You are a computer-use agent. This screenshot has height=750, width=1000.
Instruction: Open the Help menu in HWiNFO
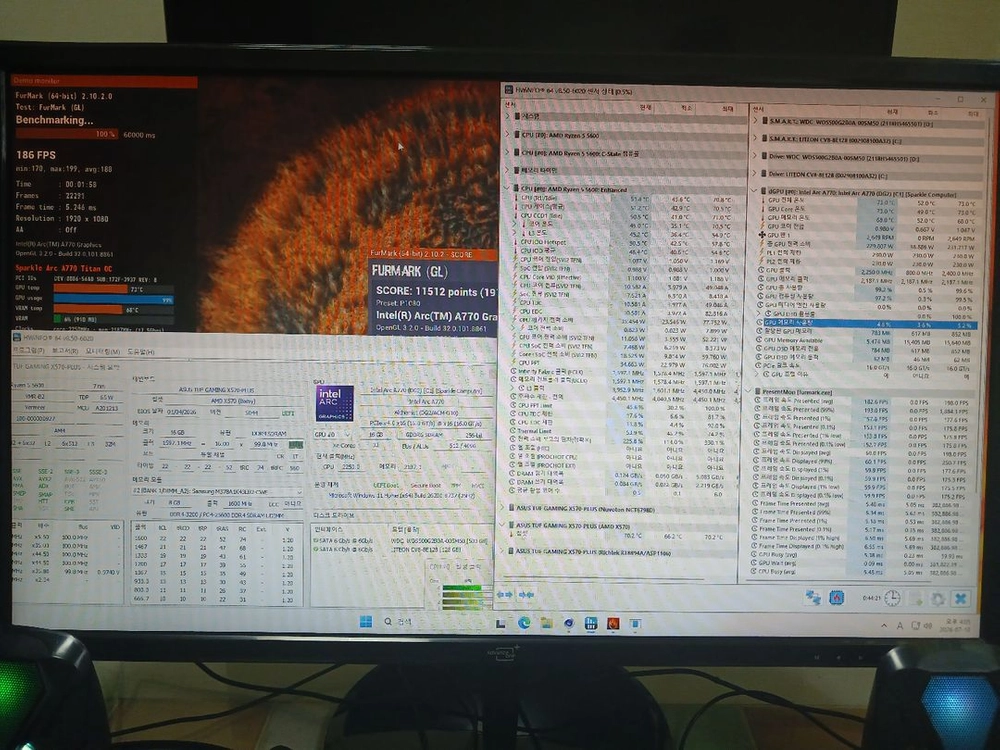(140, 351)
